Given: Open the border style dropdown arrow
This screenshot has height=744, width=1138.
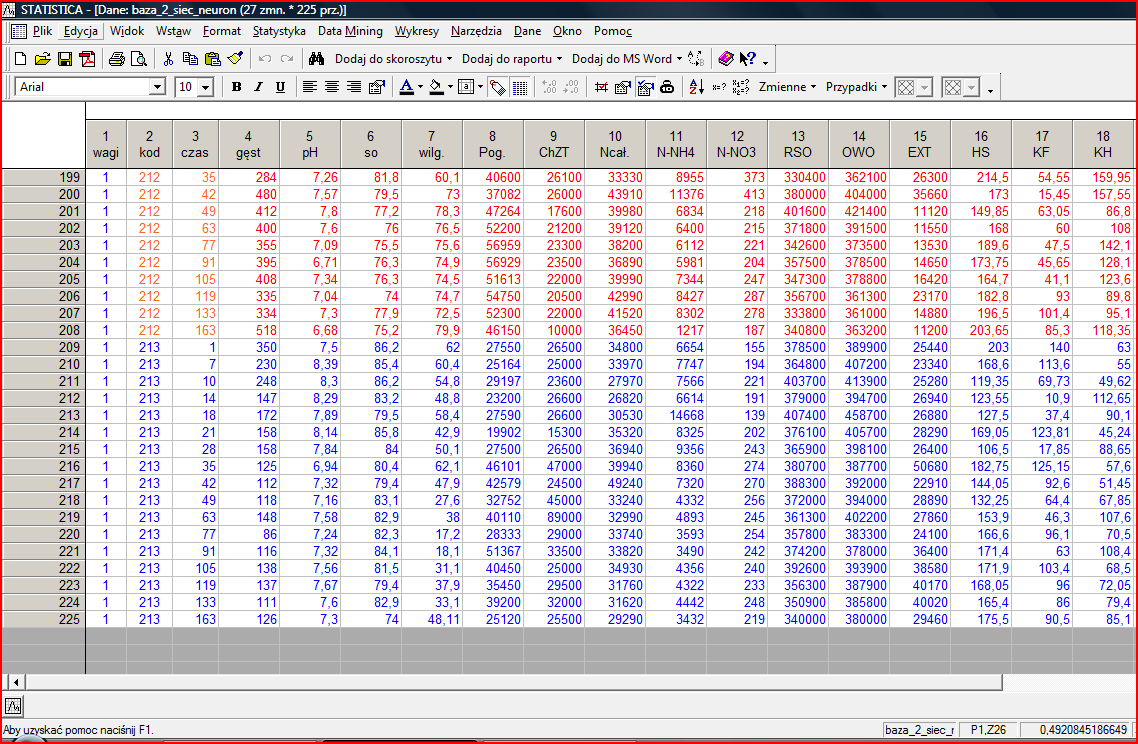Looking at the screenshot, I should [x=480, y=87].
